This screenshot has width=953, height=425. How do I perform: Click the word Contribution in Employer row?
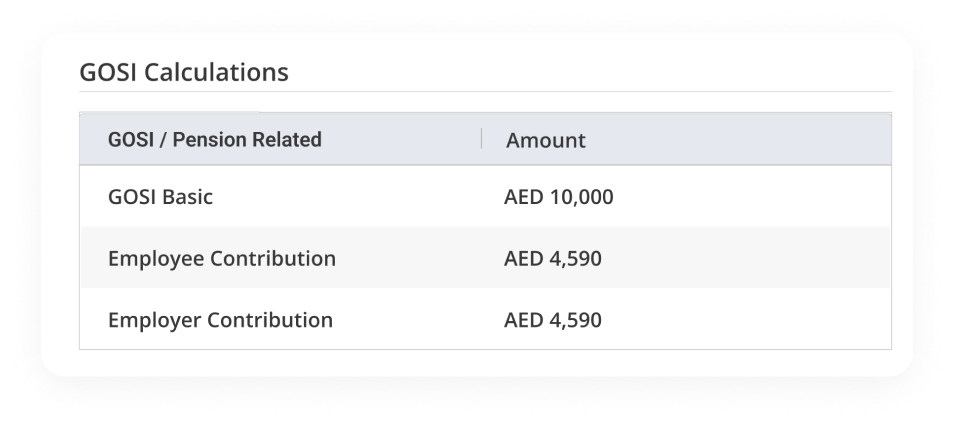(270, 320)
